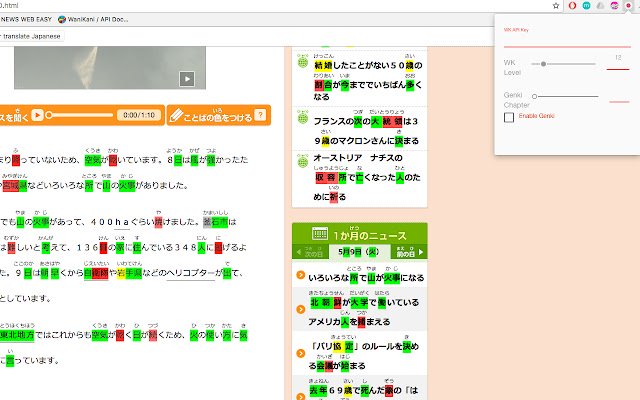Open the pink character extension icon

click(x=614, y=6)
